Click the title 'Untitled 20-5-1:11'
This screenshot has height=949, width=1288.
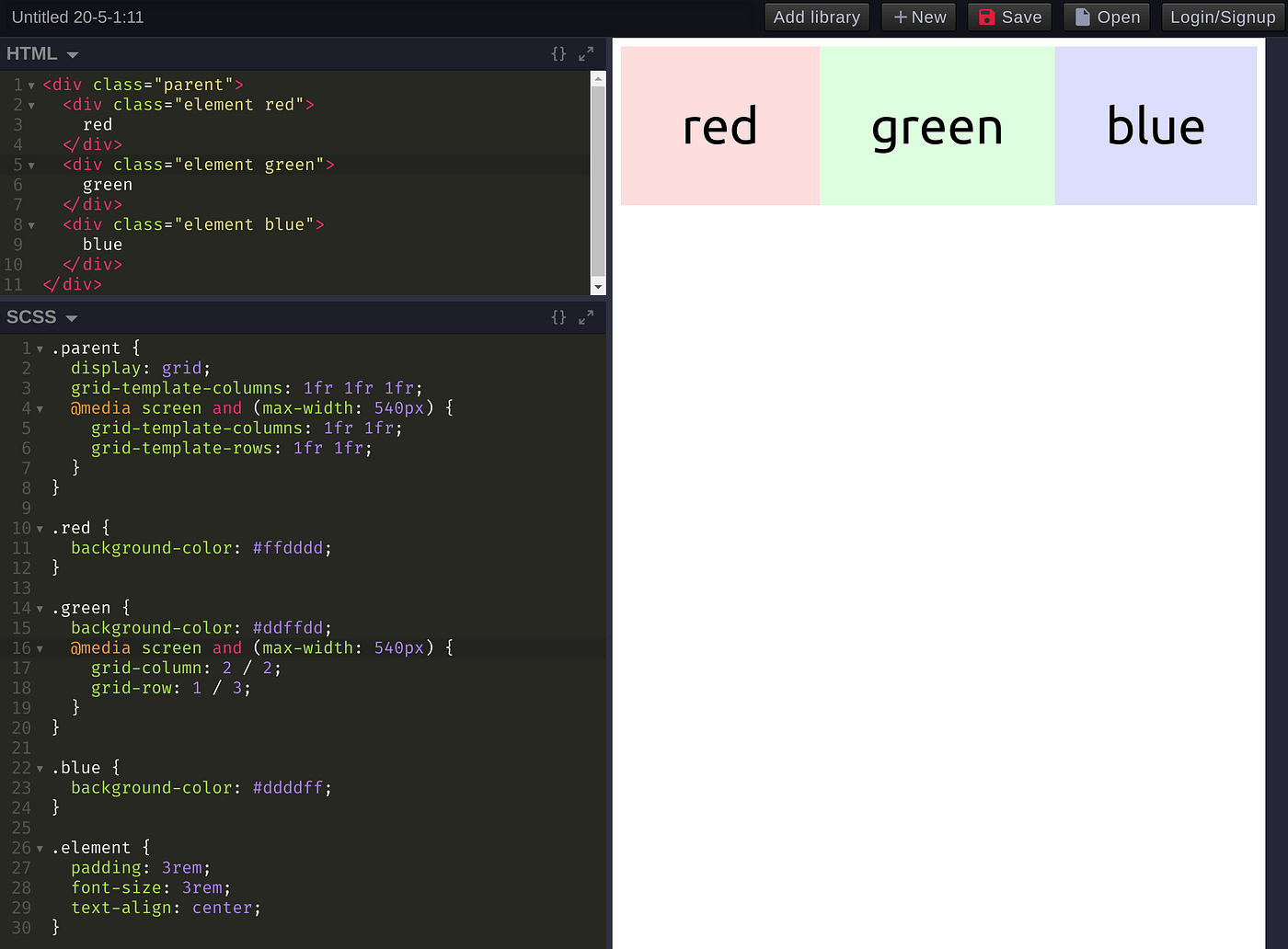coord(78,17)
